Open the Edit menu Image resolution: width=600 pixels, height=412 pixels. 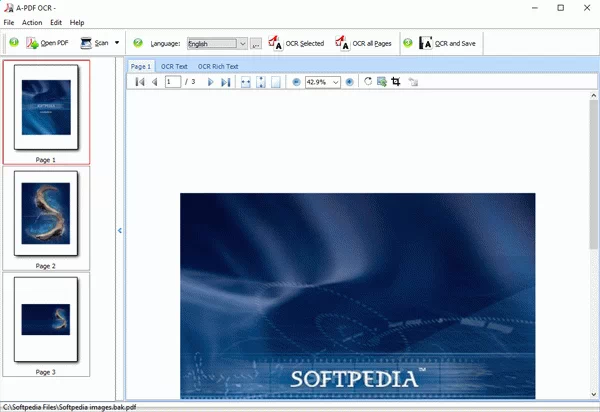(56, 23)
